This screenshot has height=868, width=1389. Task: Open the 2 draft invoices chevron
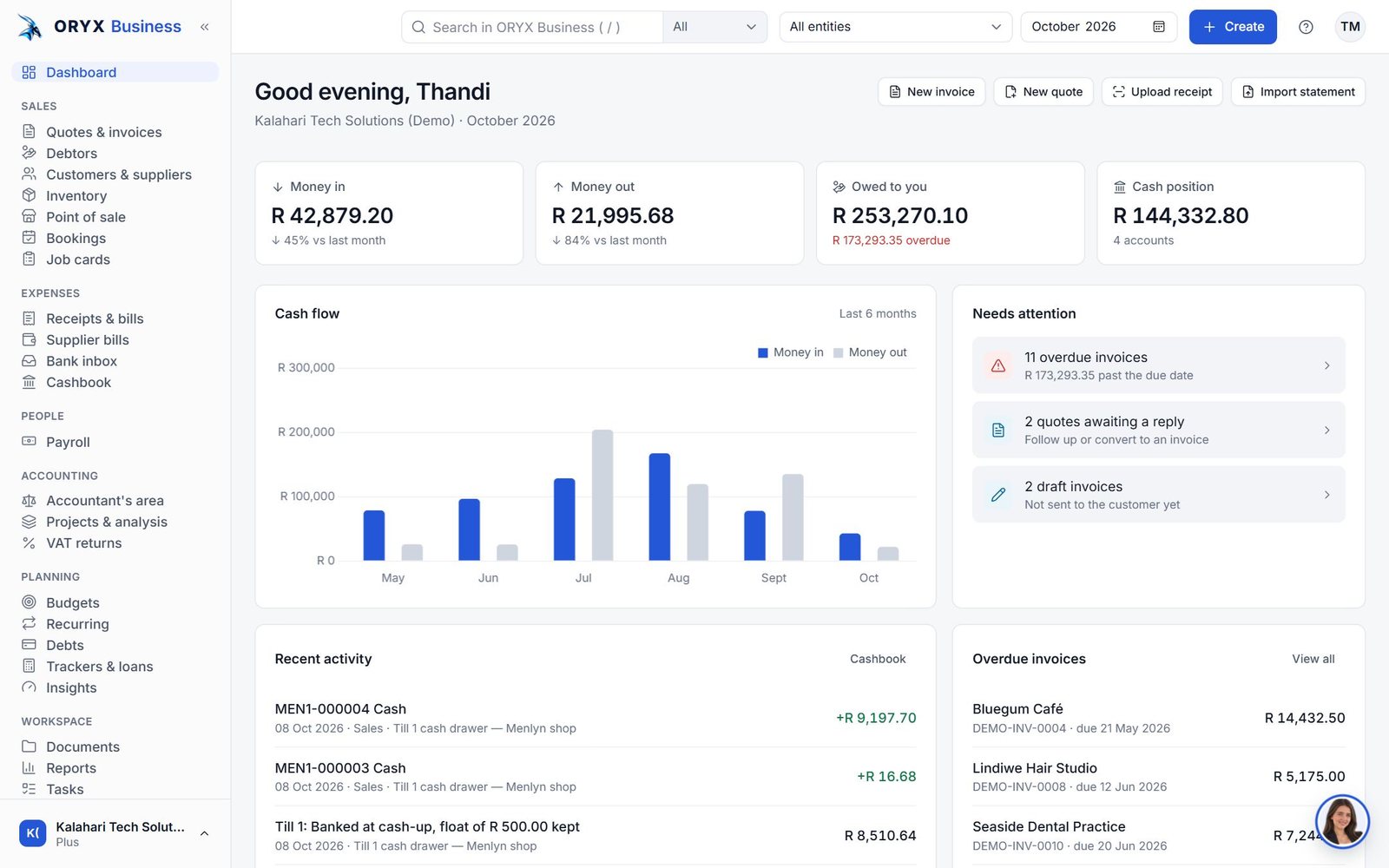pos(1326,495)
